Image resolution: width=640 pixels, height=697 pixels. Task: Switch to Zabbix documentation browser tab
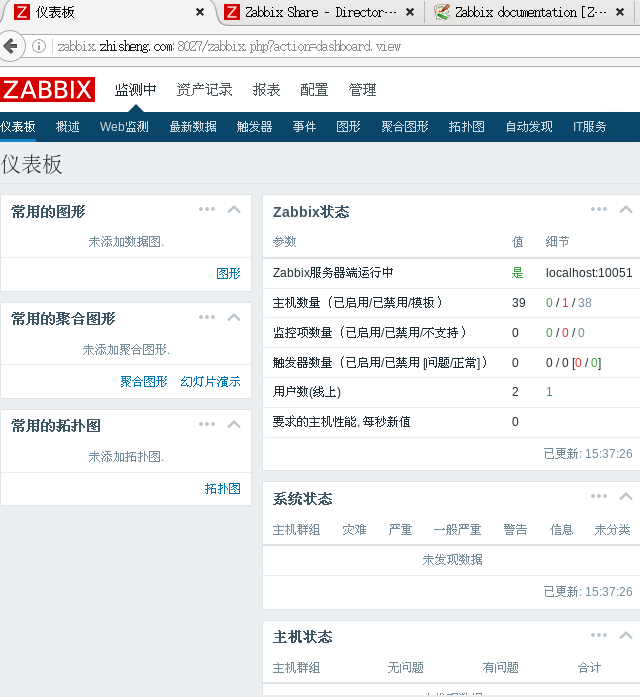coord(530,12)
